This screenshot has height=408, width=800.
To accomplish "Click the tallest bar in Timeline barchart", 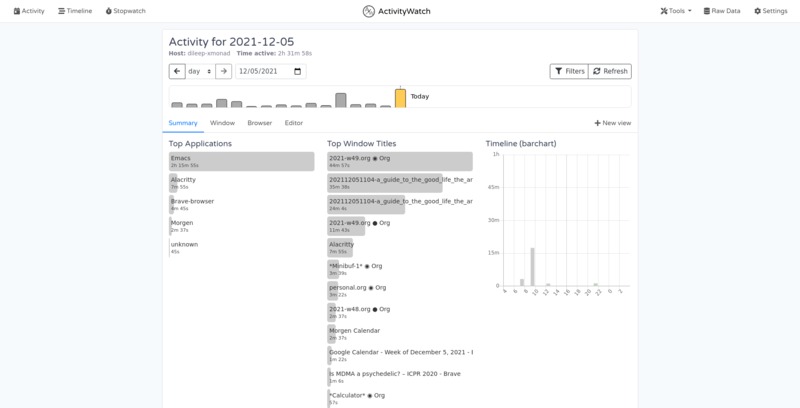I will tap(533, 267).
